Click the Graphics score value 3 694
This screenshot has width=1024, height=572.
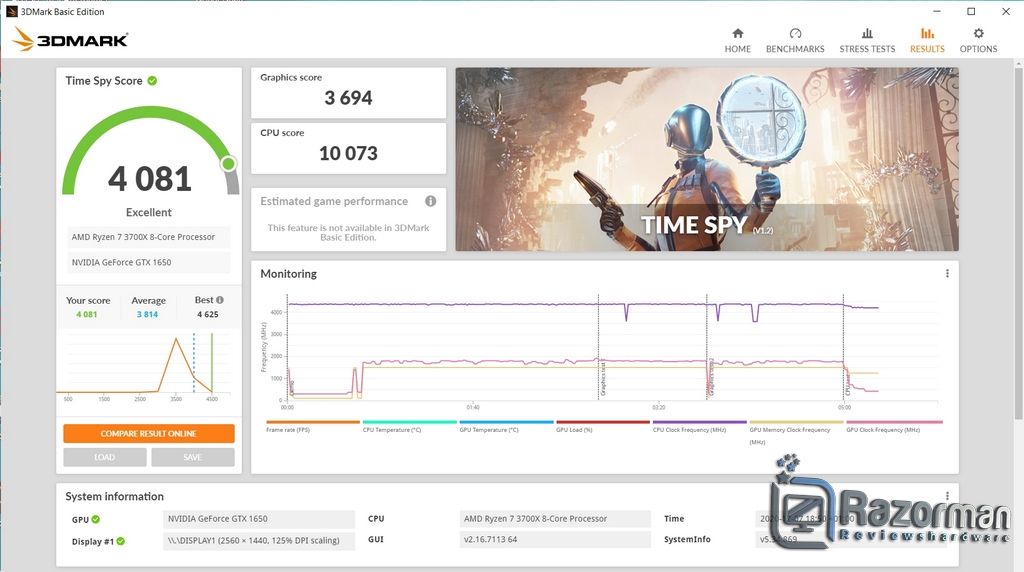[x=348, y=98]
